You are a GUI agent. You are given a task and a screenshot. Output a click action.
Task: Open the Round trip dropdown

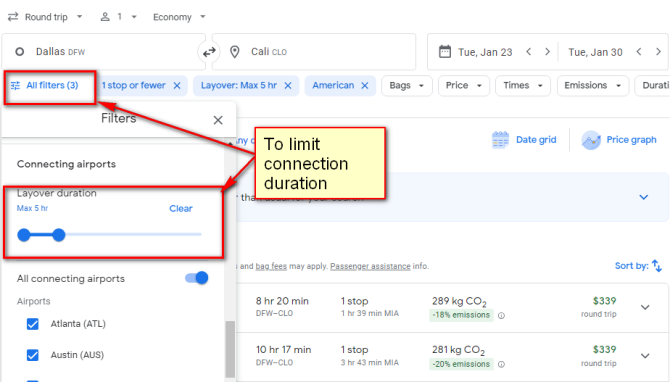click(x=45, y=17)
